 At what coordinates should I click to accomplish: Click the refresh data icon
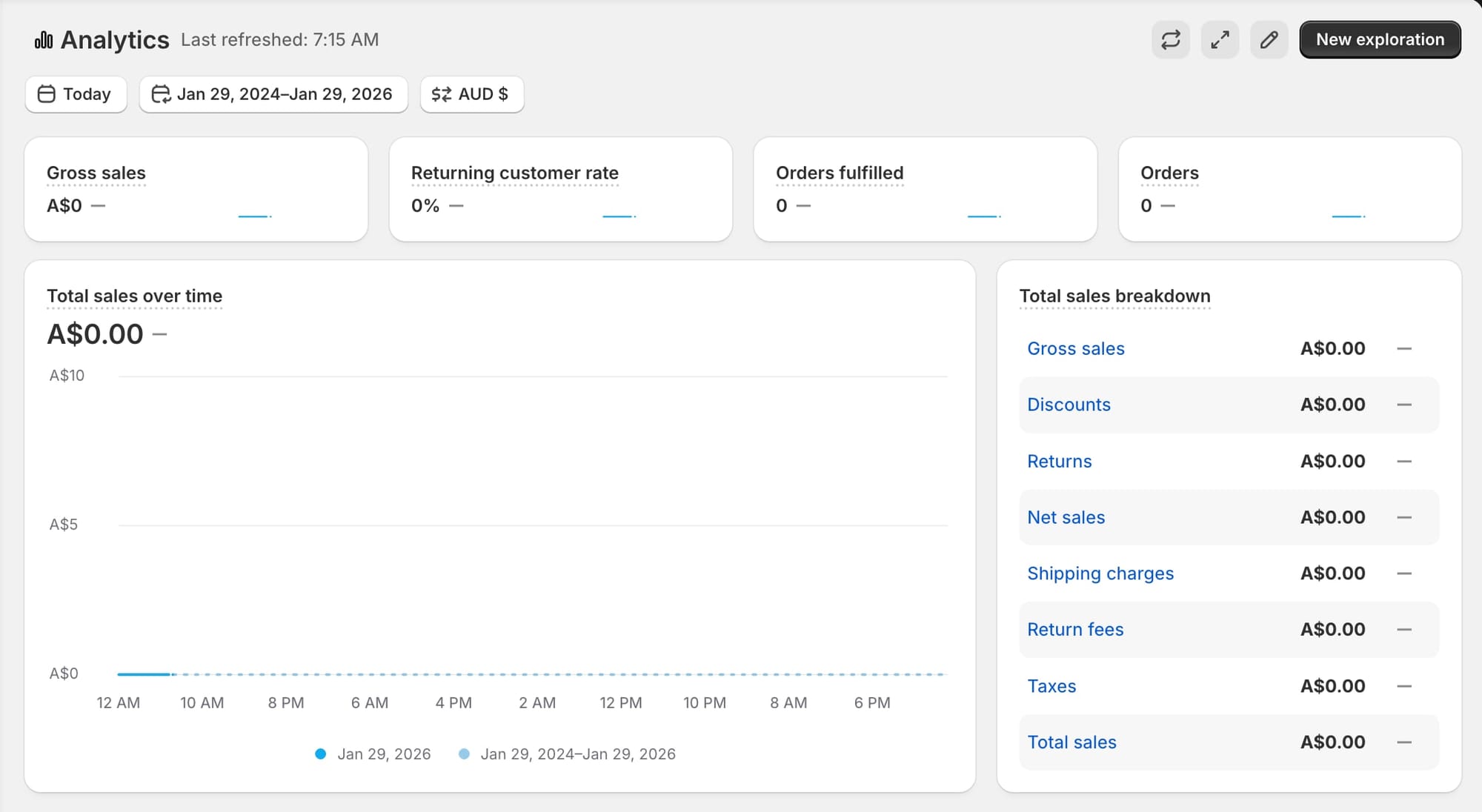coord(1171,39)
